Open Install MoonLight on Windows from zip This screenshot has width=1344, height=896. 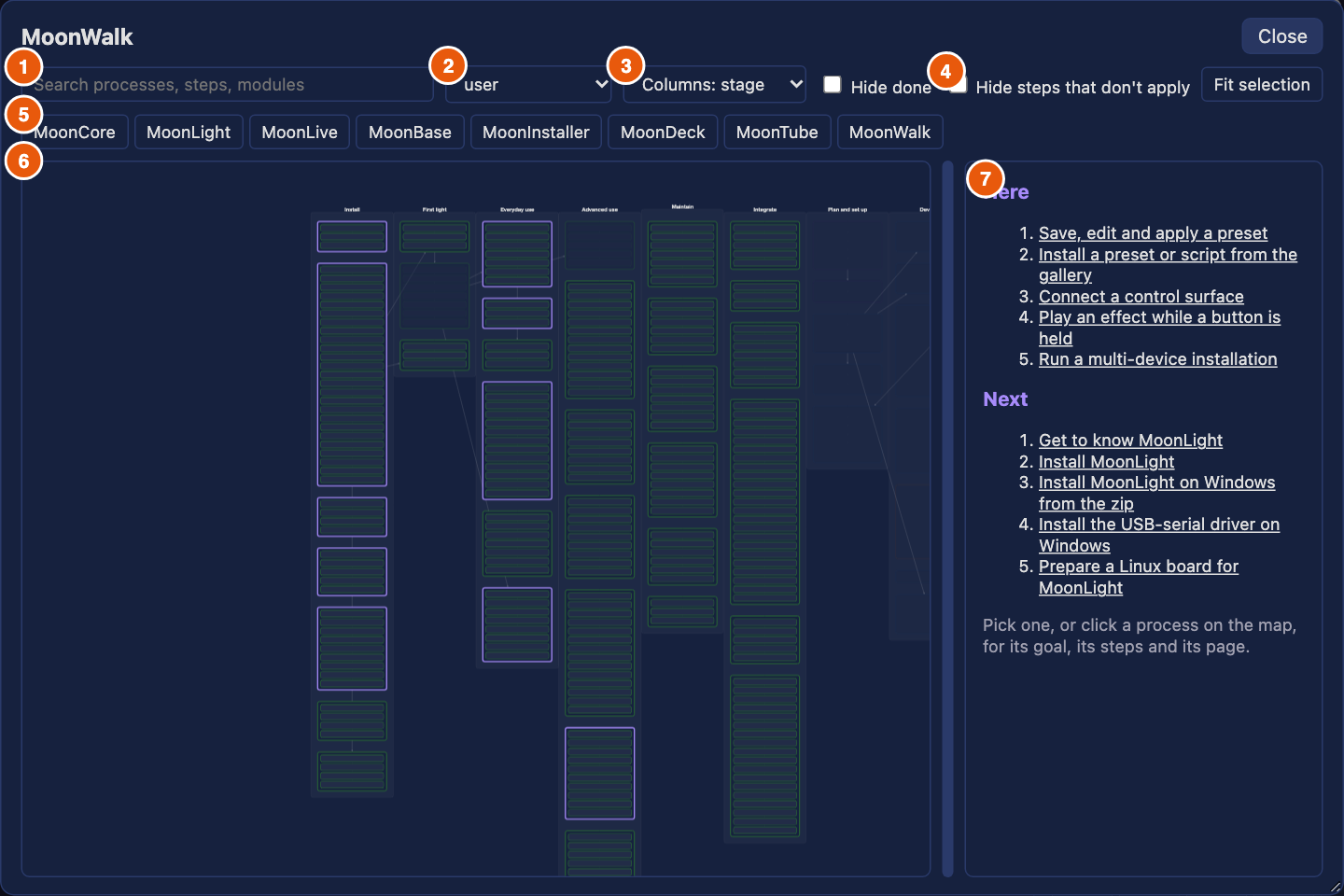[1156, 493]
